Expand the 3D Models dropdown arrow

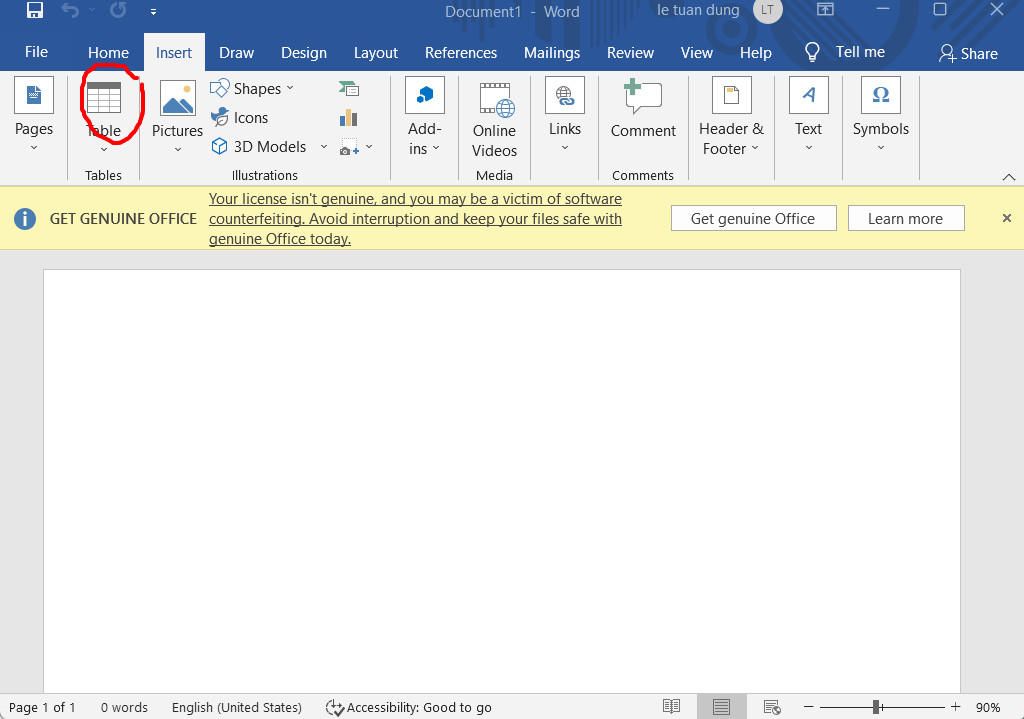323,147
